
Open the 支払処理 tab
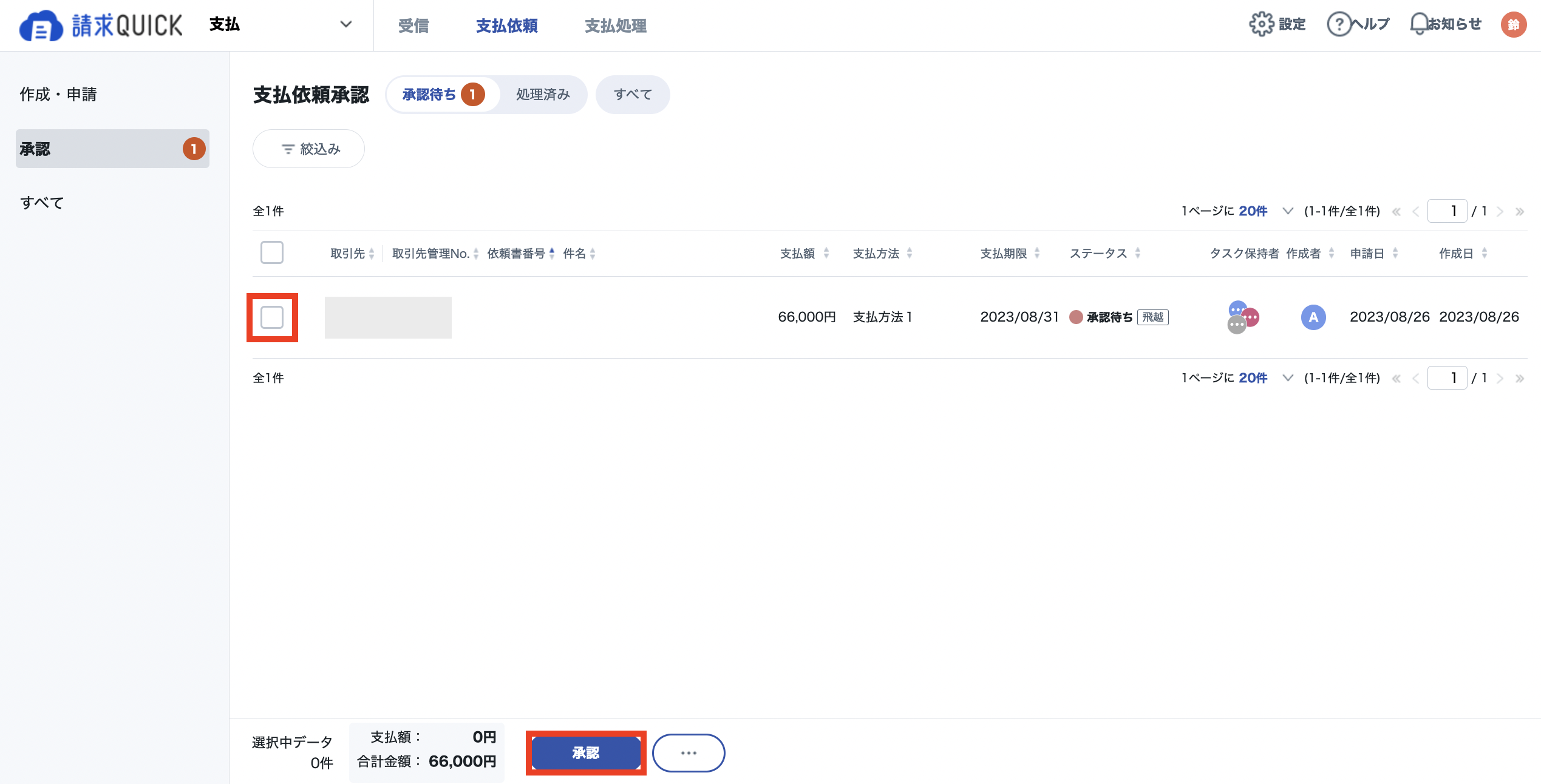(616, 25)
